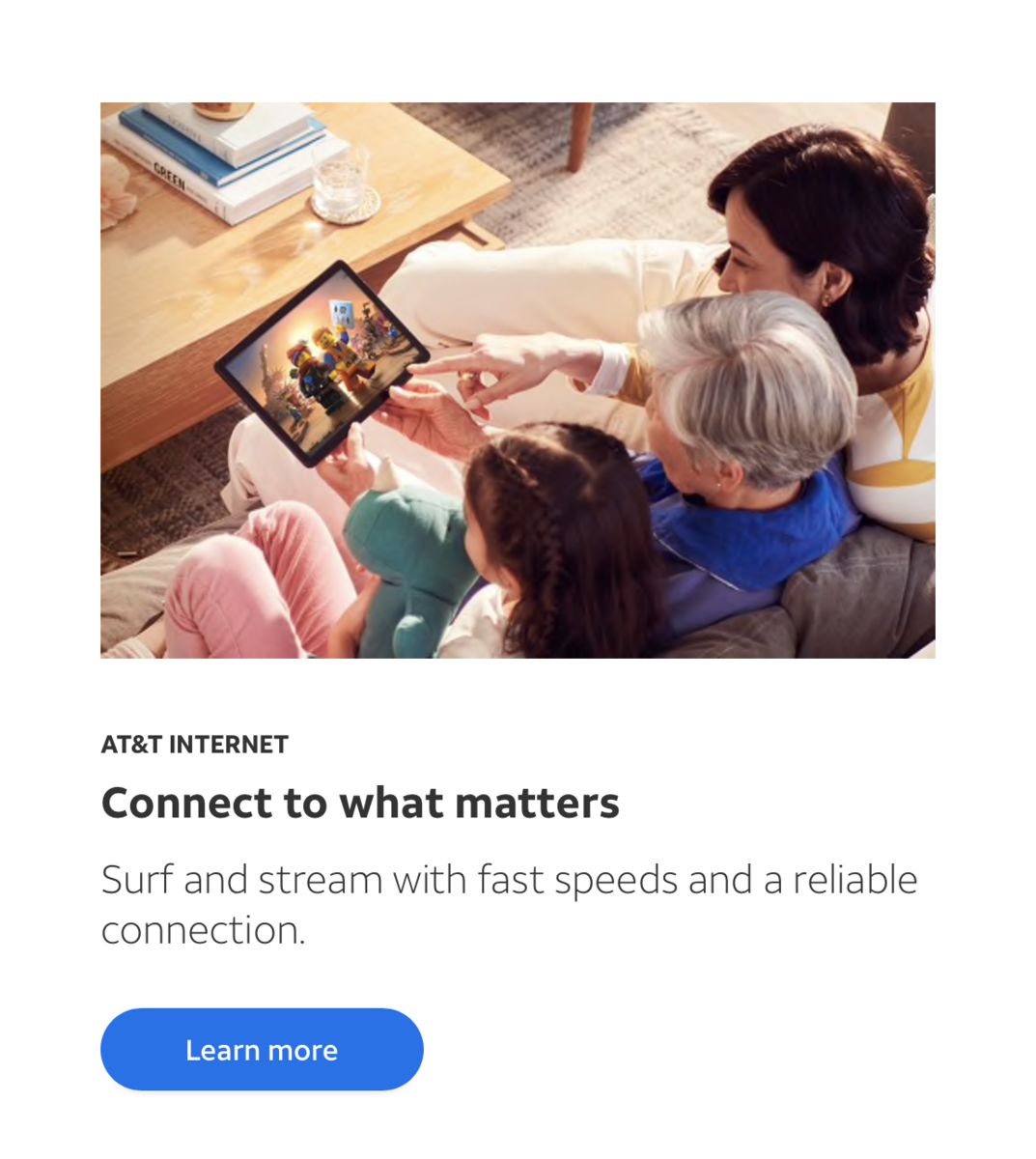Screen dimensions: 1036x1159
Task: Open the family tablet promo image
Action: (x=518, y=381)
